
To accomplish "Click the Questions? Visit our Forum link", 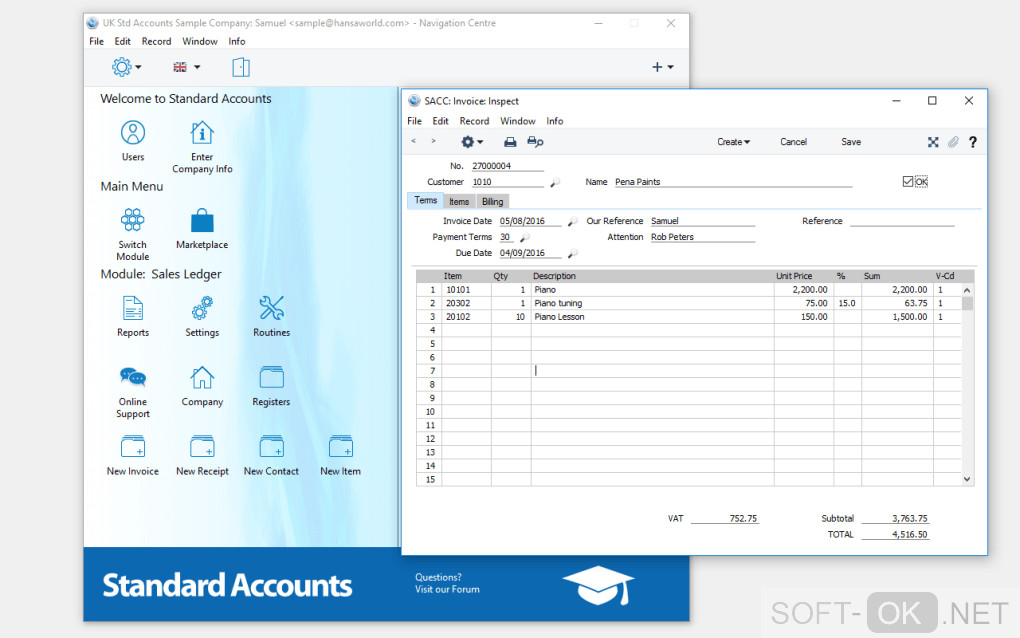I will pos(447,583).
